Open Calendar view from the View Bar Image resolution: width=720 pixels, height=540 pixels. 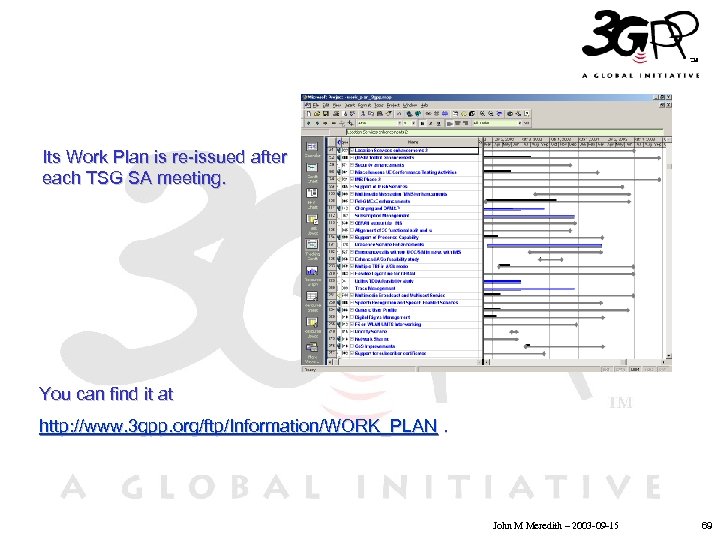coord(312,149)
